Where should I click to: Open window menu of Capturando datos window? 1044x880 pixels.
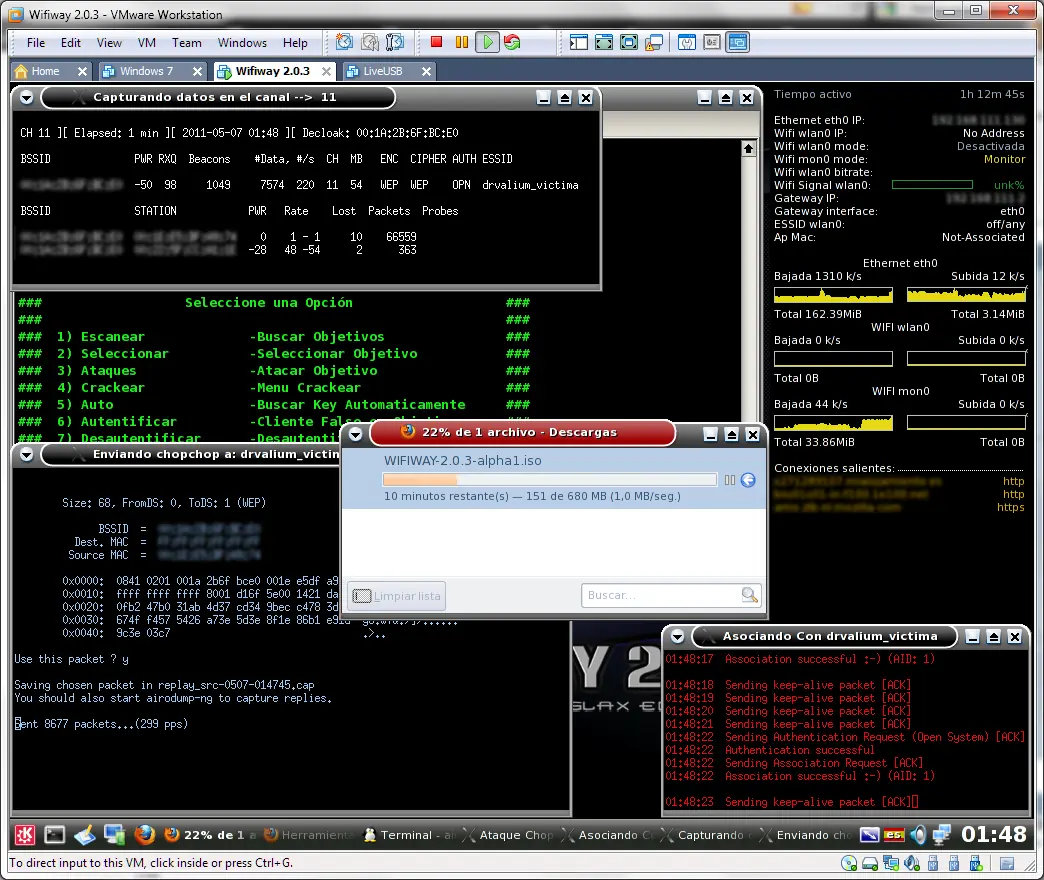[x=27, y=98]
